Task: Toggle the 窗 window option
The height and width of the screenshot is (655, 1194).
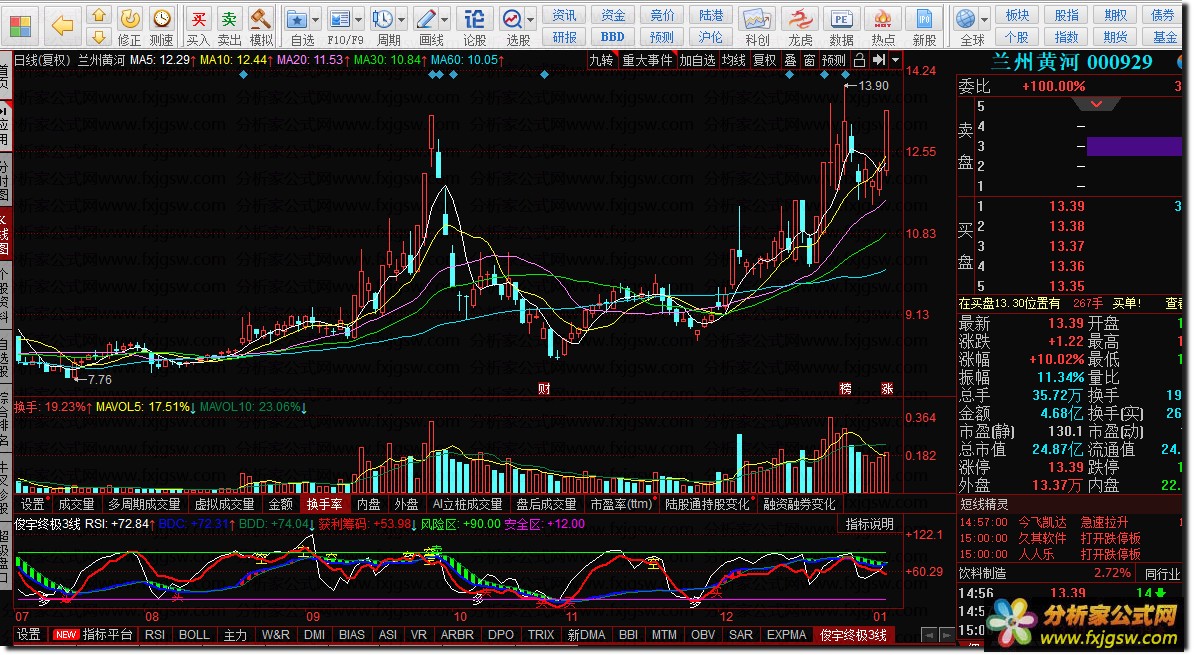Action: coord(809,60)
